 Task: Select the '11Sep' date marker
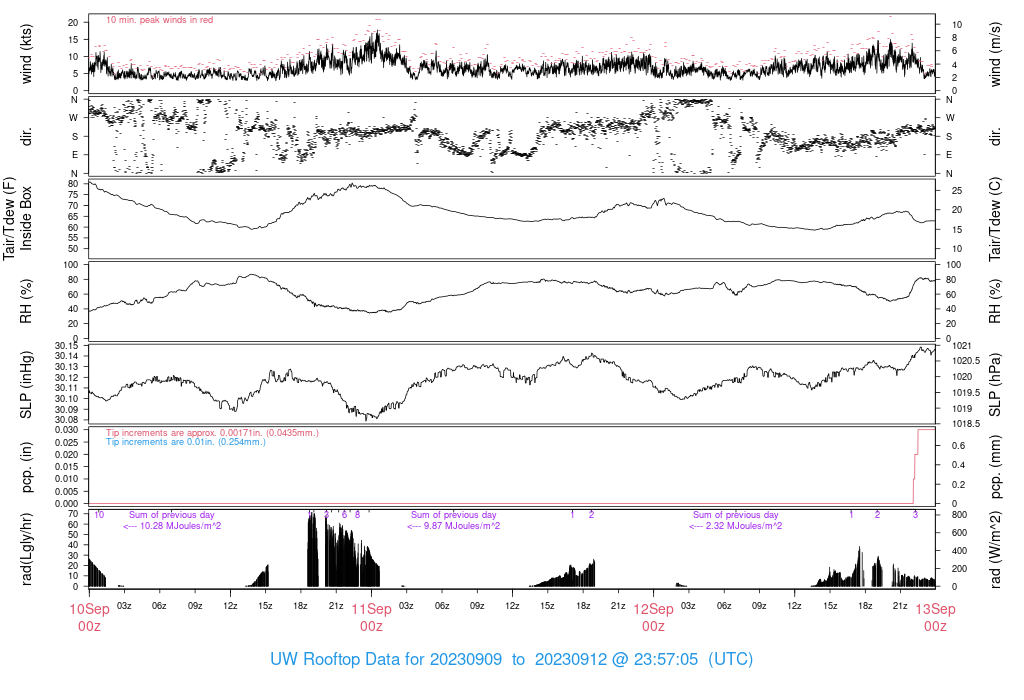coord(372,609)
